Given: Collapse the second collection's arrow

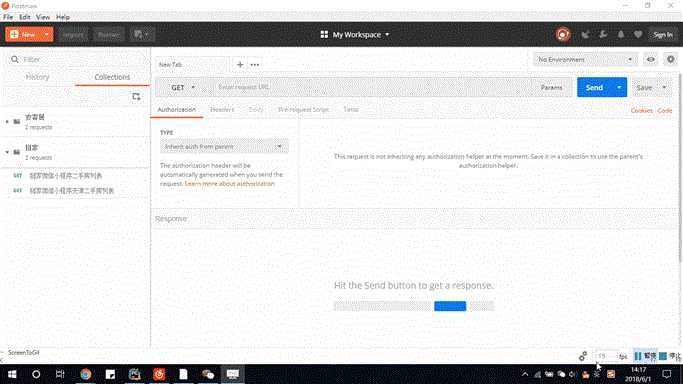Looking at the screenshot, I should tap(7, 152).
